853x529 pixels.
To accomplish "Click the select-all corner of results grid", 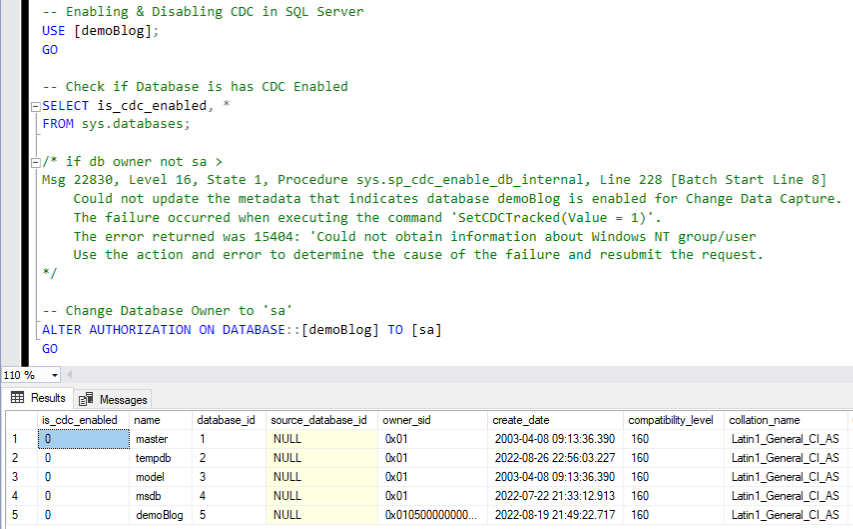I will (21, 420).
